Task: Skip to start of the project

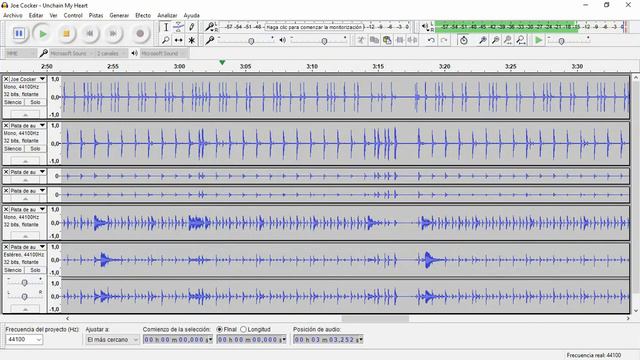Action: click(x=90, y=33)
